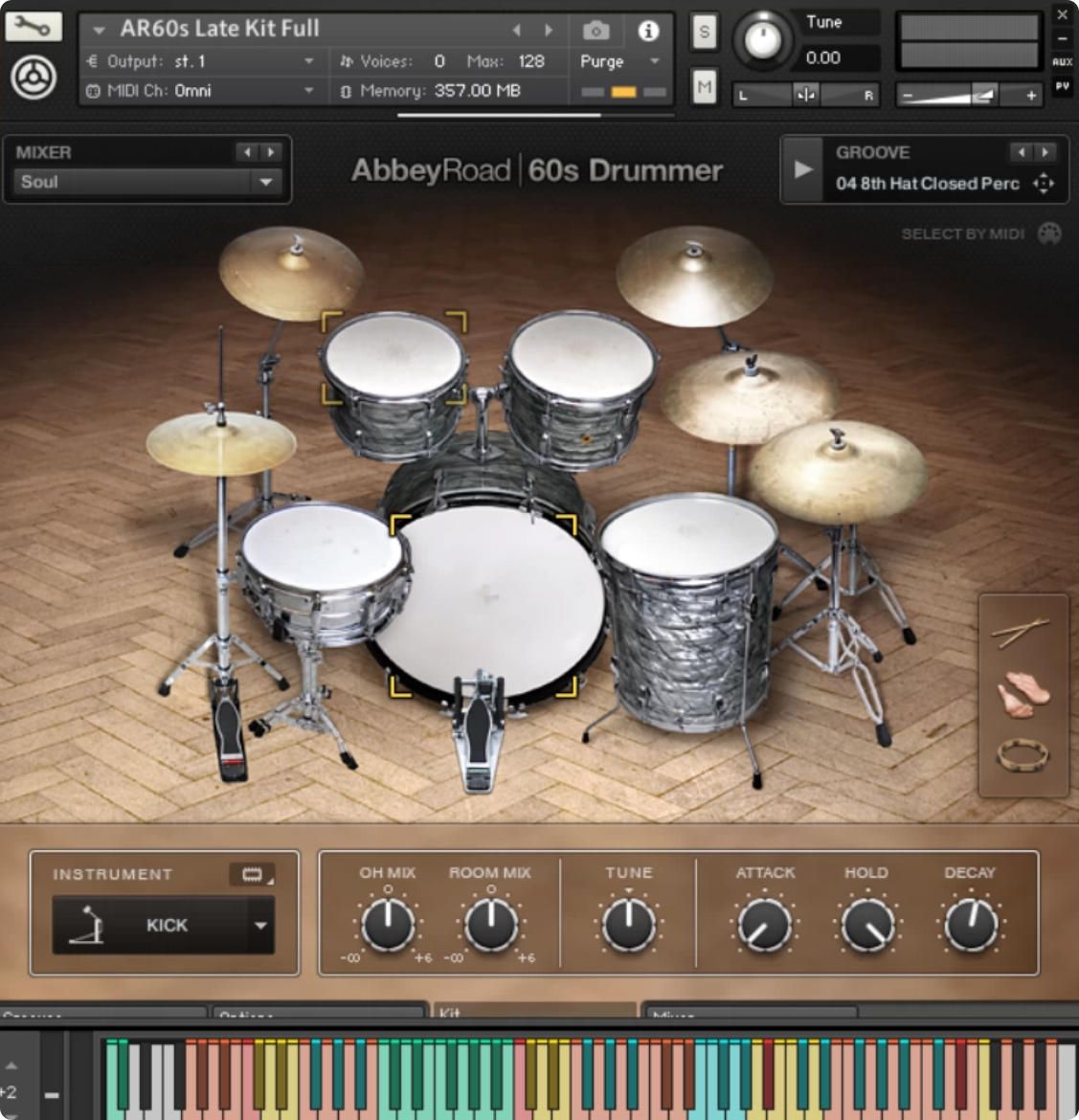Load previous instrument with left header arrow
This screenshot has width=1079, height=1120.
pos(517,30)
